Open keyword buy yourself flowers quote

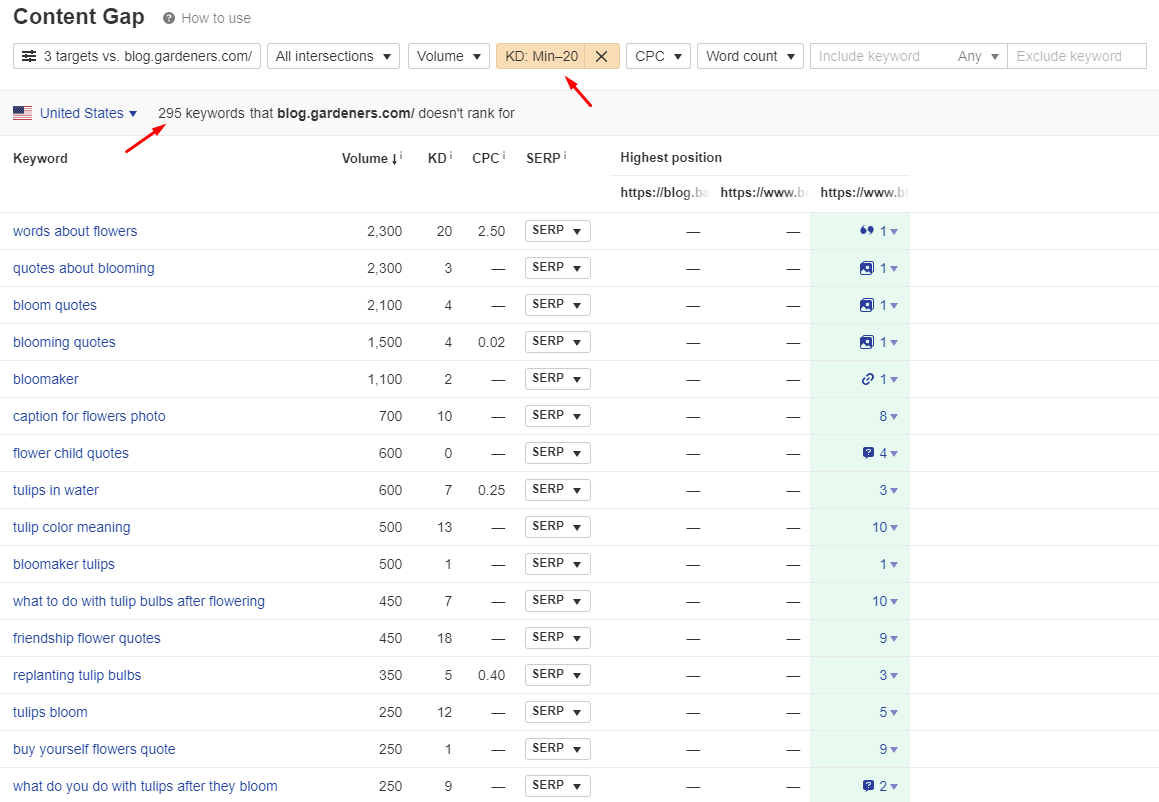click(95, 749)
